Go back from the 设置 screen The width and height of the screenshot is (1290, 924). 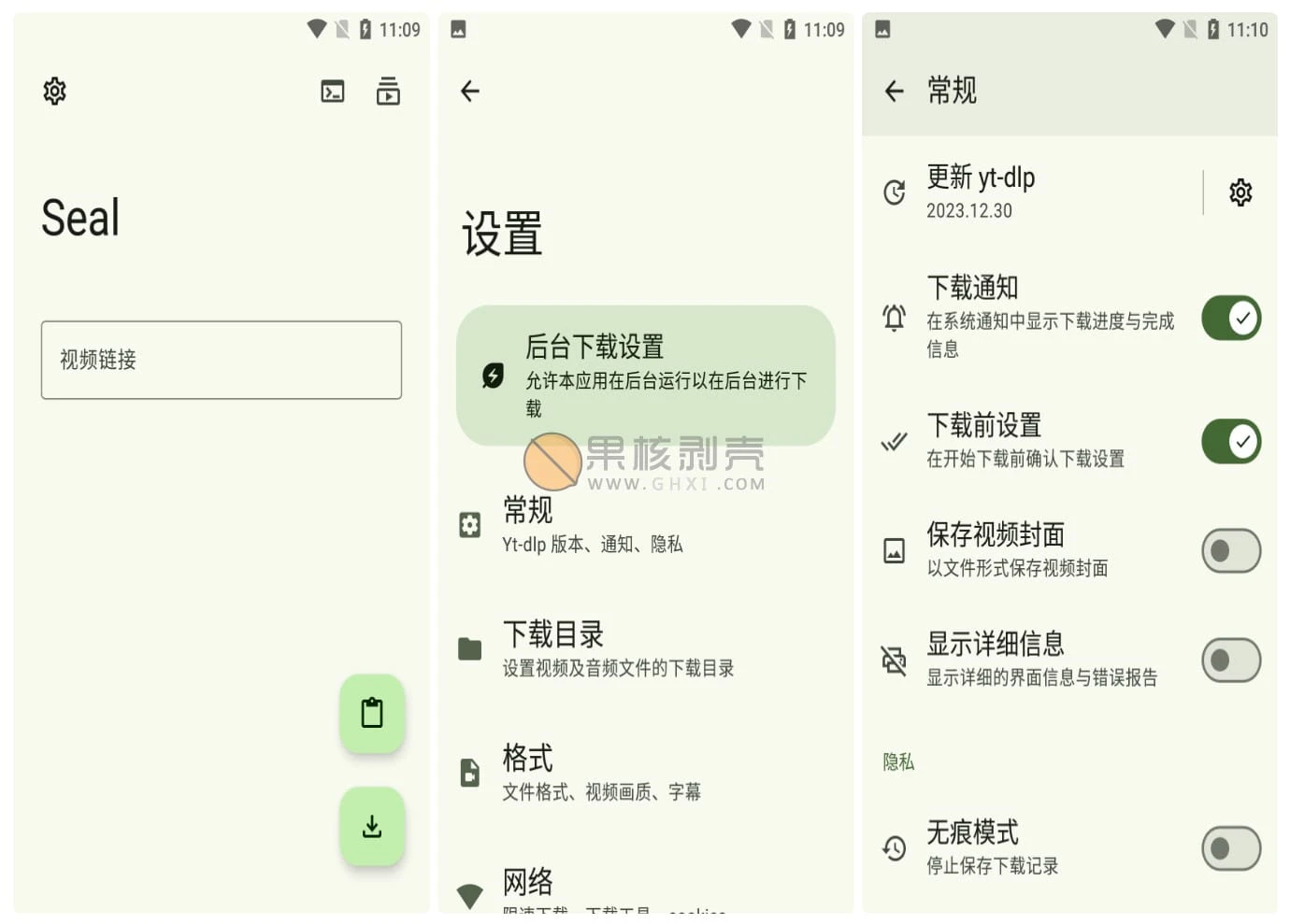470,91
